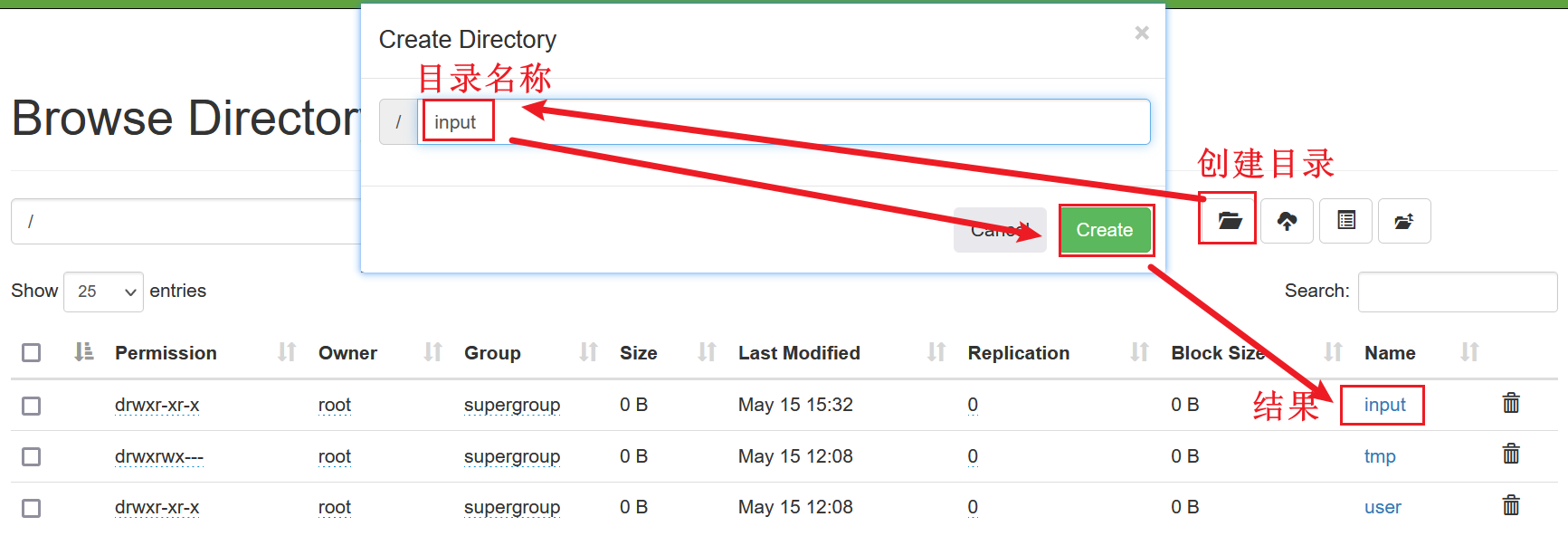Delete the tmp directory with trash icon
Viewport: 1568px width, 536px height.
[x=1511, y=454]
